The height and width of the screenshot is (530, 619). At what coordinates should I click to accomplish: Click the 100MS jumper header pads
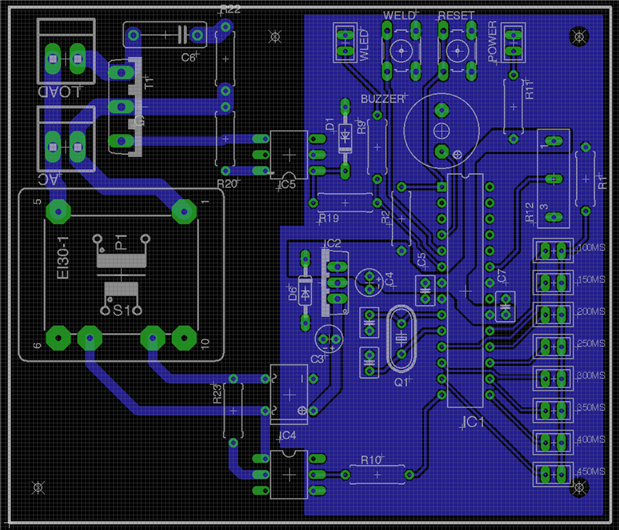point(553,250)
